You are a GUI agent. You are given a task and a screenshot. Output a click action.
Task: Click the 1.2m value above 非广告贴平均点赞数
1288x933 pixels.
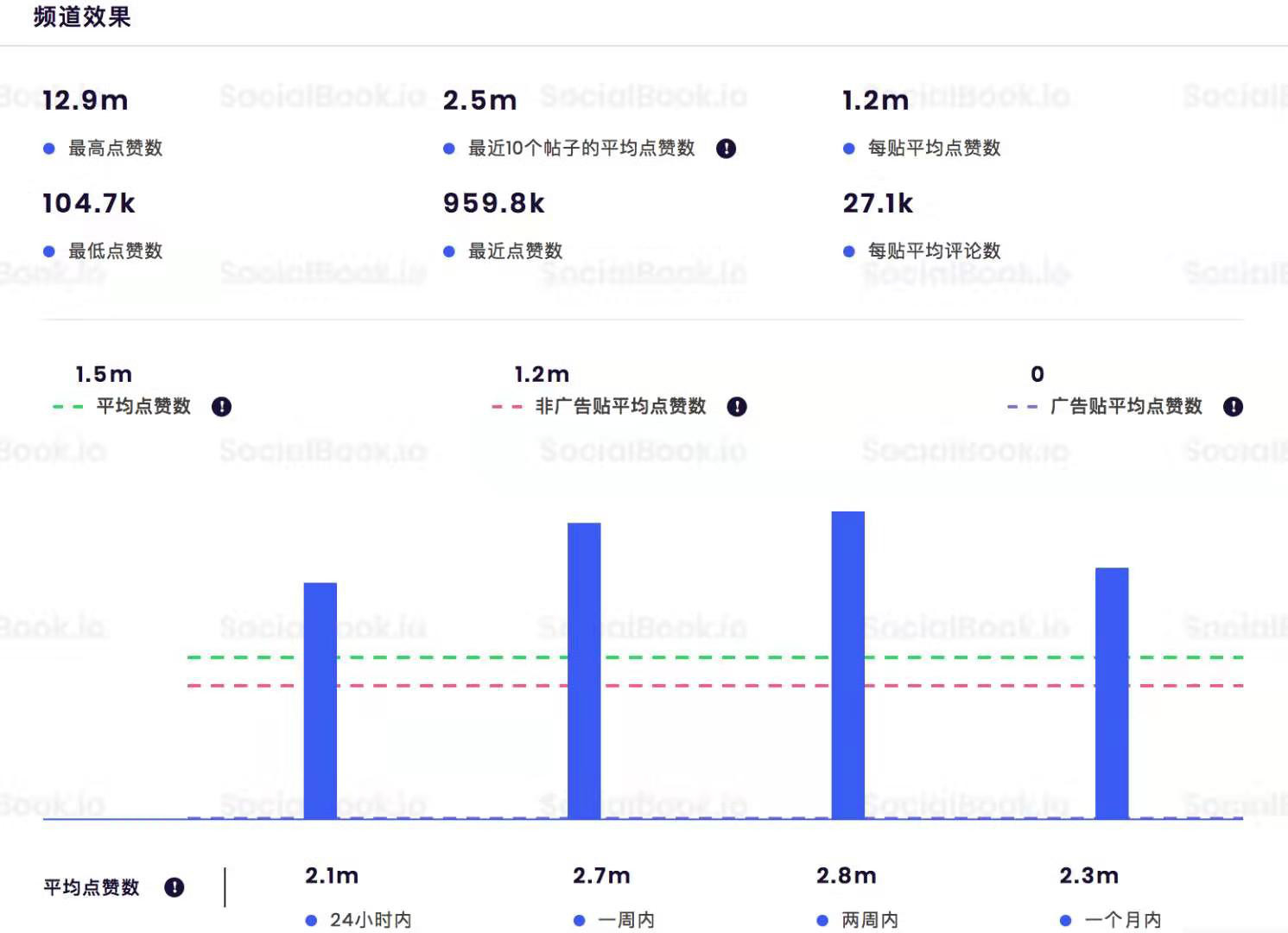(542, 374)
